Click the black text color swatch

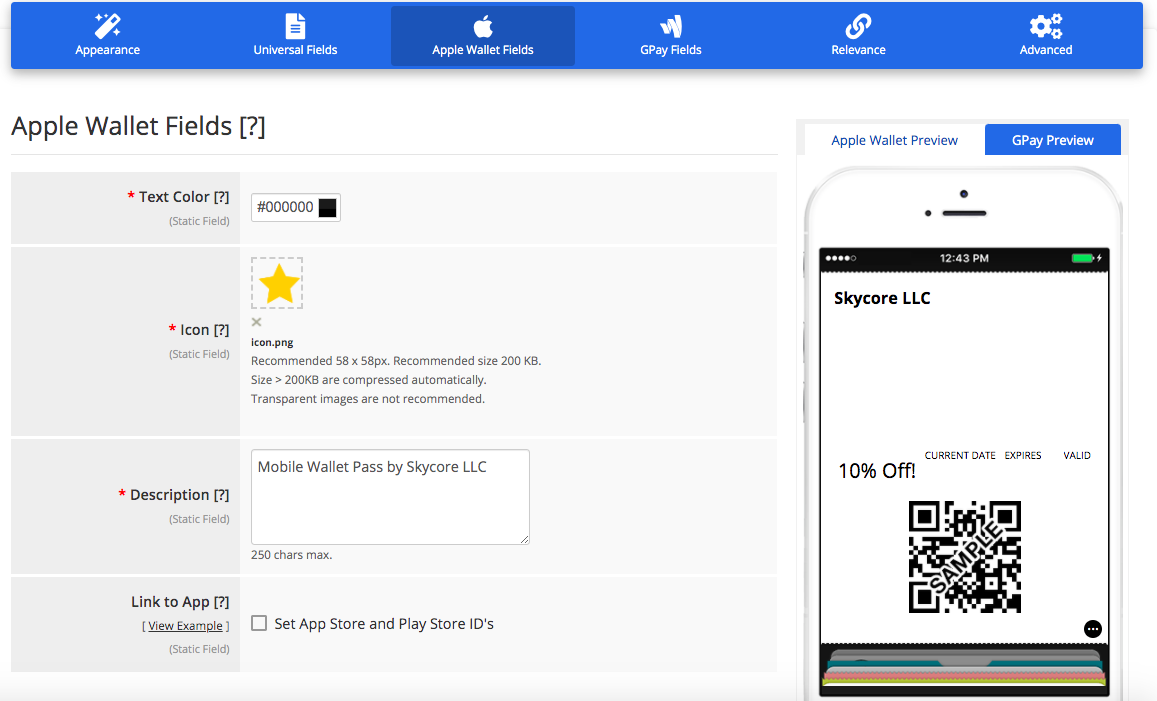click(328, 208)
